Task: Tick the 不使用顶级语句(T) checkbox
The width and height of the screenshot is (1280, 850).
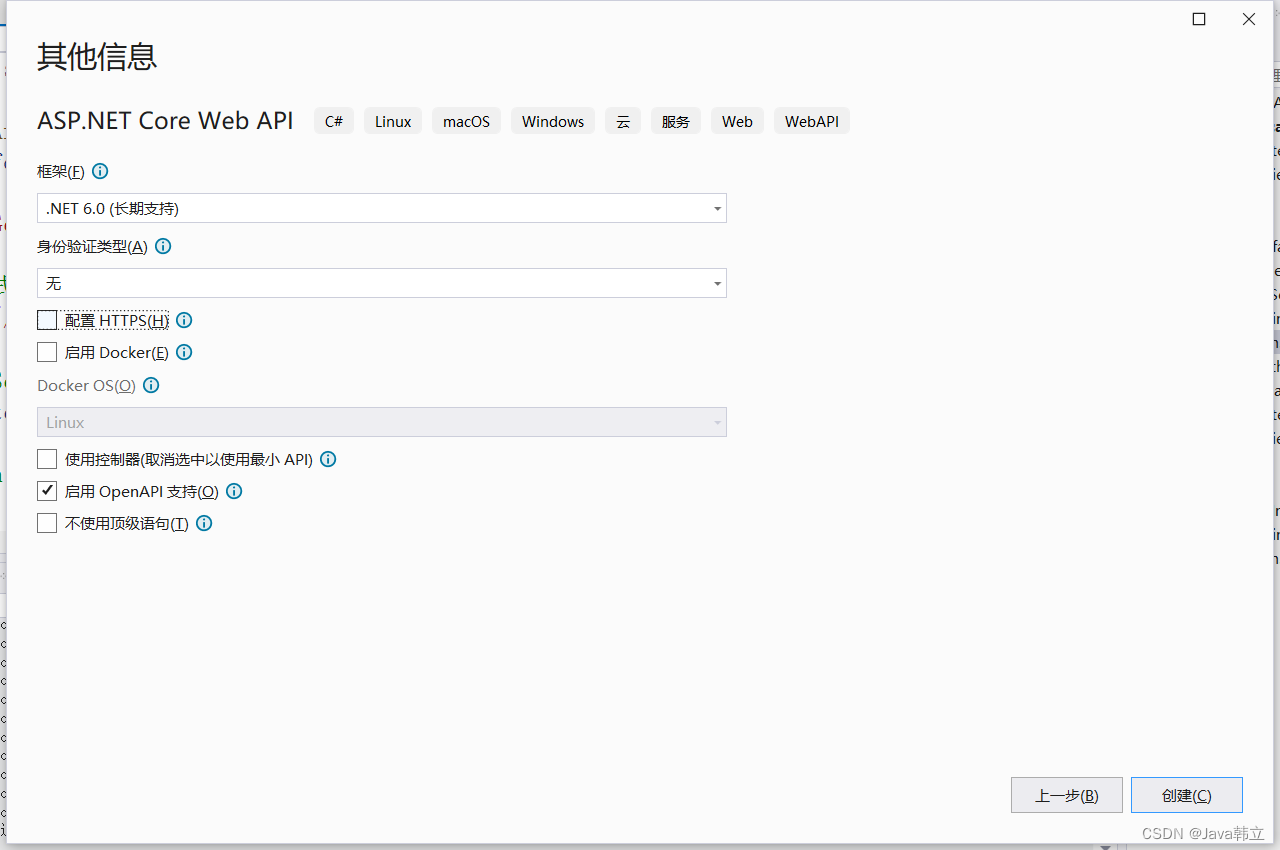Action: point(47,523)
